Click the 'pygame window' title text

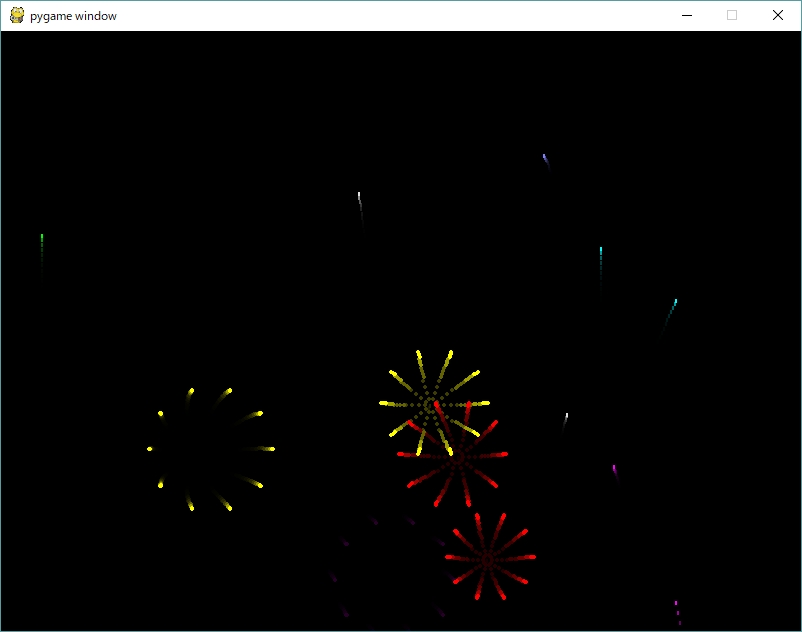pos(73,16)
